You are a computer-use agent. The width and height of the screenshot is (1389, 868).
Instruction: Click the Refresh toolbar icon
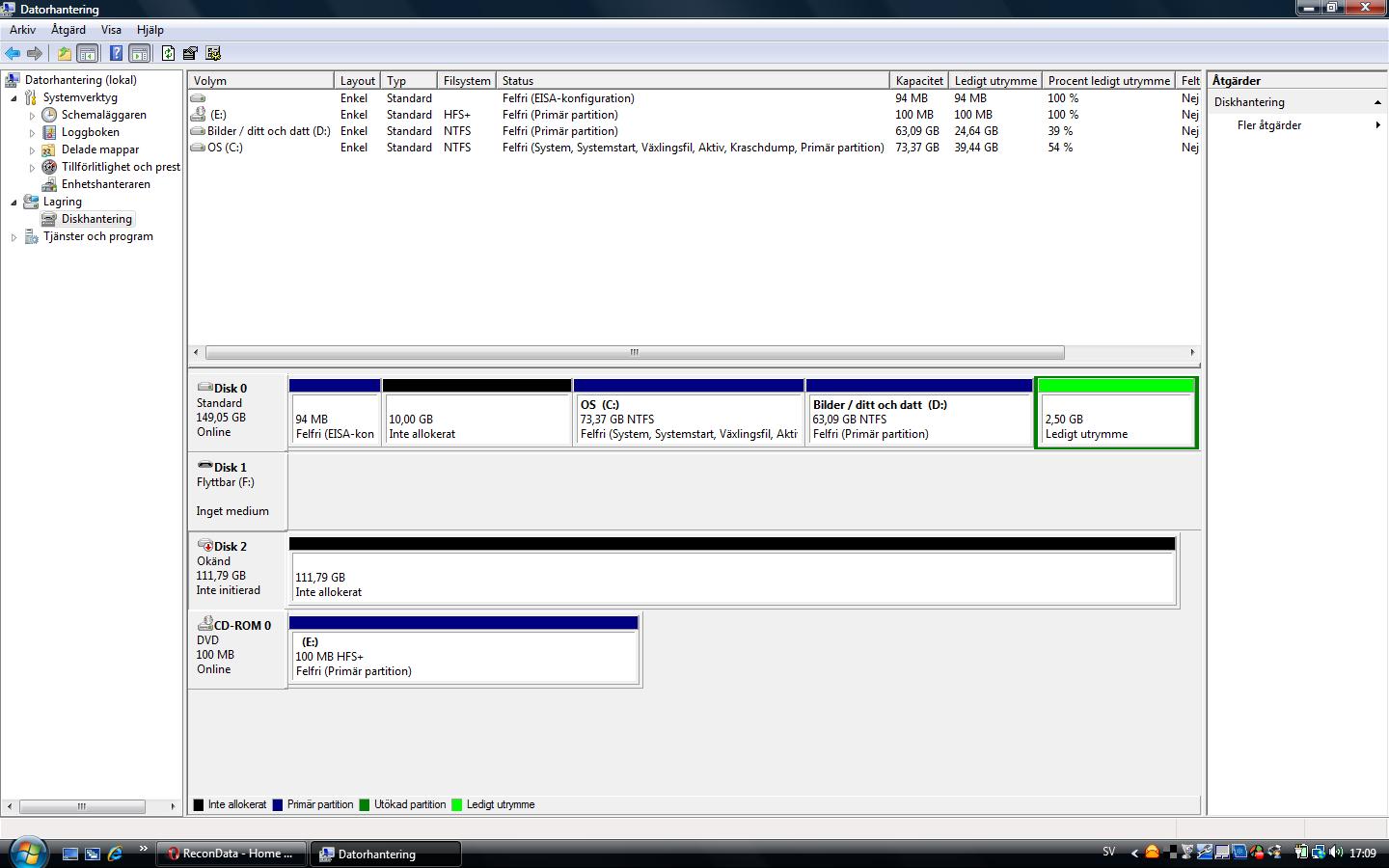(x=168, y=54)
